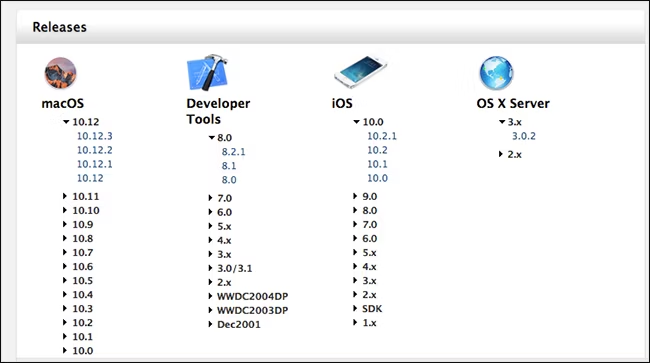The width and height of the screenshot is (650, 363).
Task: Collapse the iOS 10.0 group
Action: click(356, 122)
